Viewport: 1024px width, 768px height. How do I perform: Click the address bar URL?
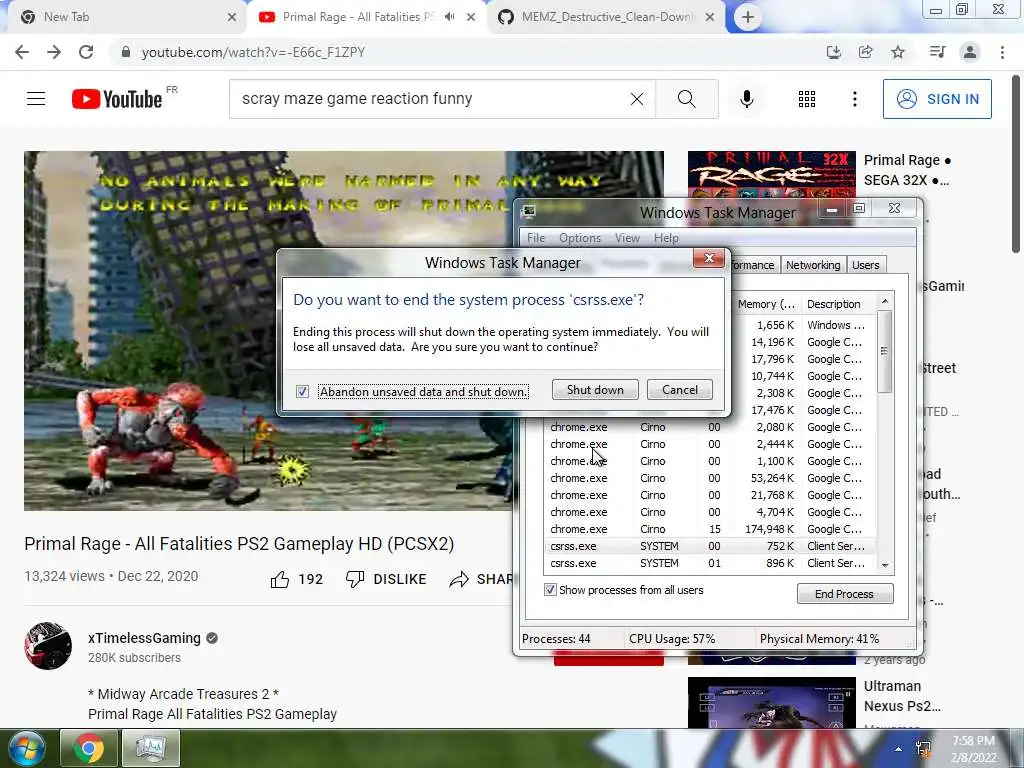pos(253,52)
